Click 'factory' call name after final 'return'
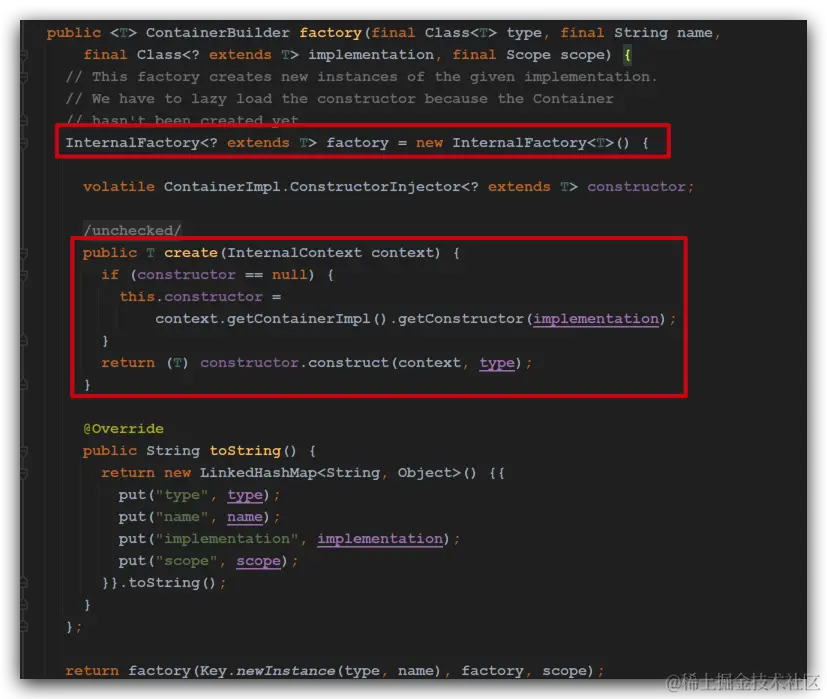Image resolution: width=827 pixels, height=699 pixels. 159,671
